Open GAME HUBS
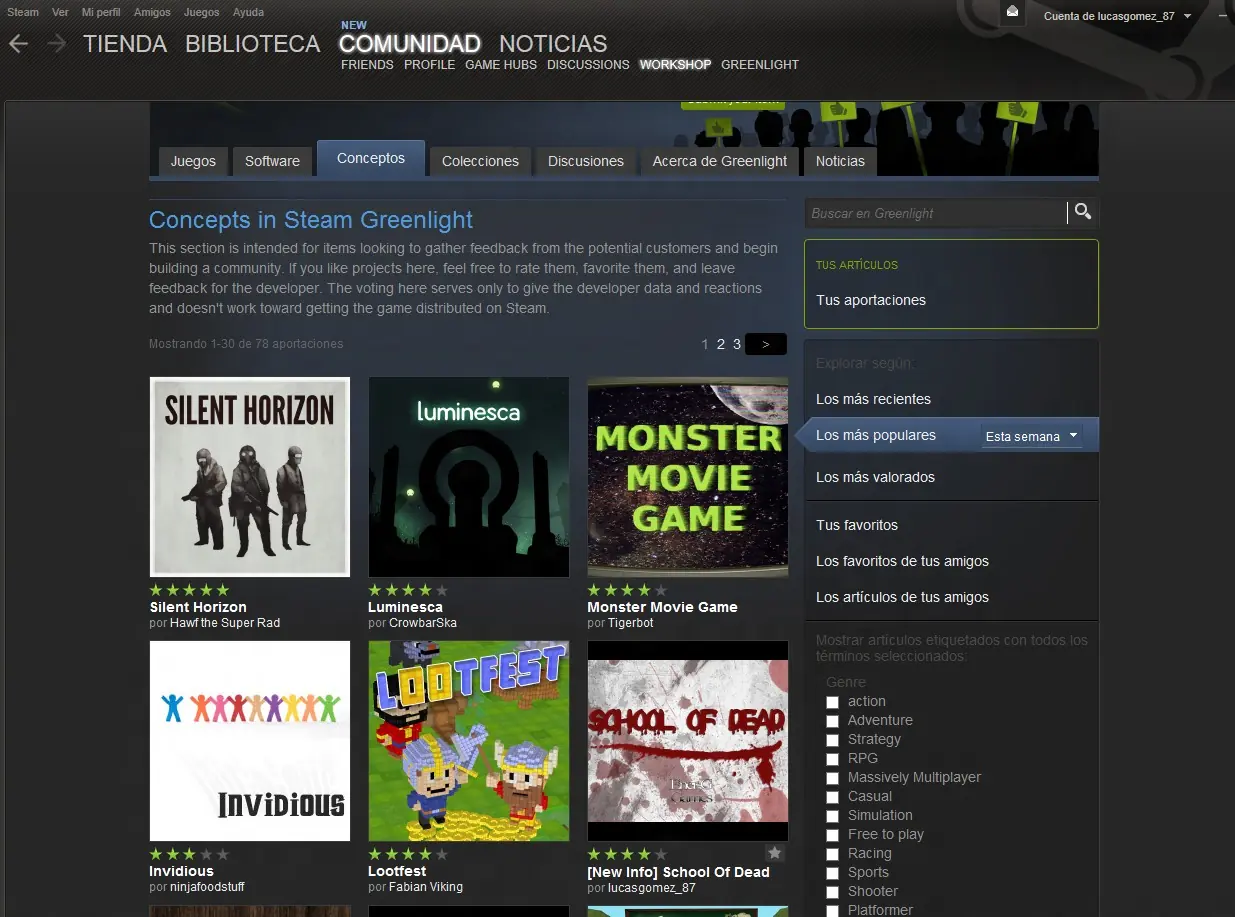 click(x=501, y=65)
